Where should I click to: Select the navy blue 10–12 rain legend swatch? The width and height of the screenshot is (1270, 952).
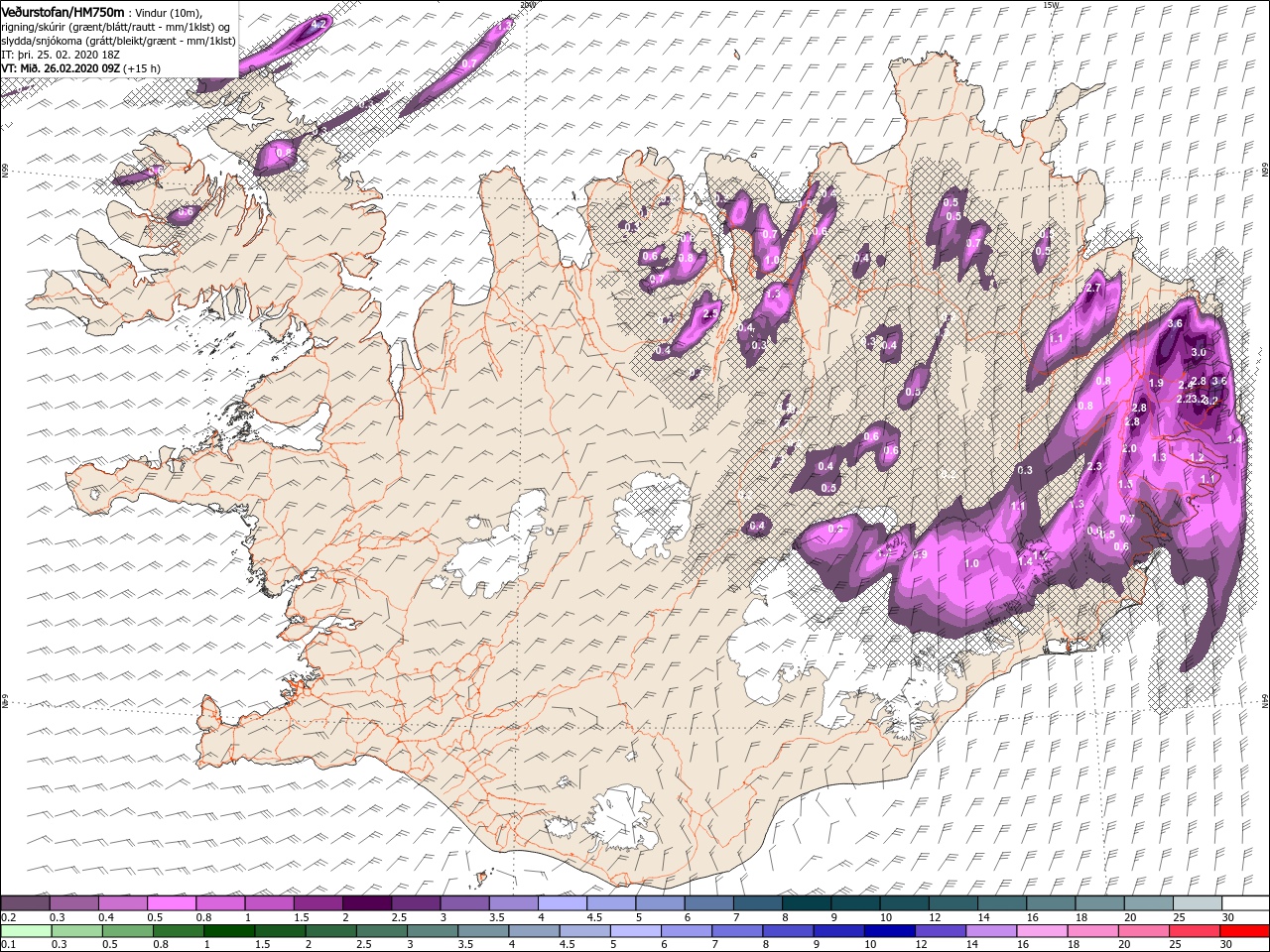pos(890,931)
